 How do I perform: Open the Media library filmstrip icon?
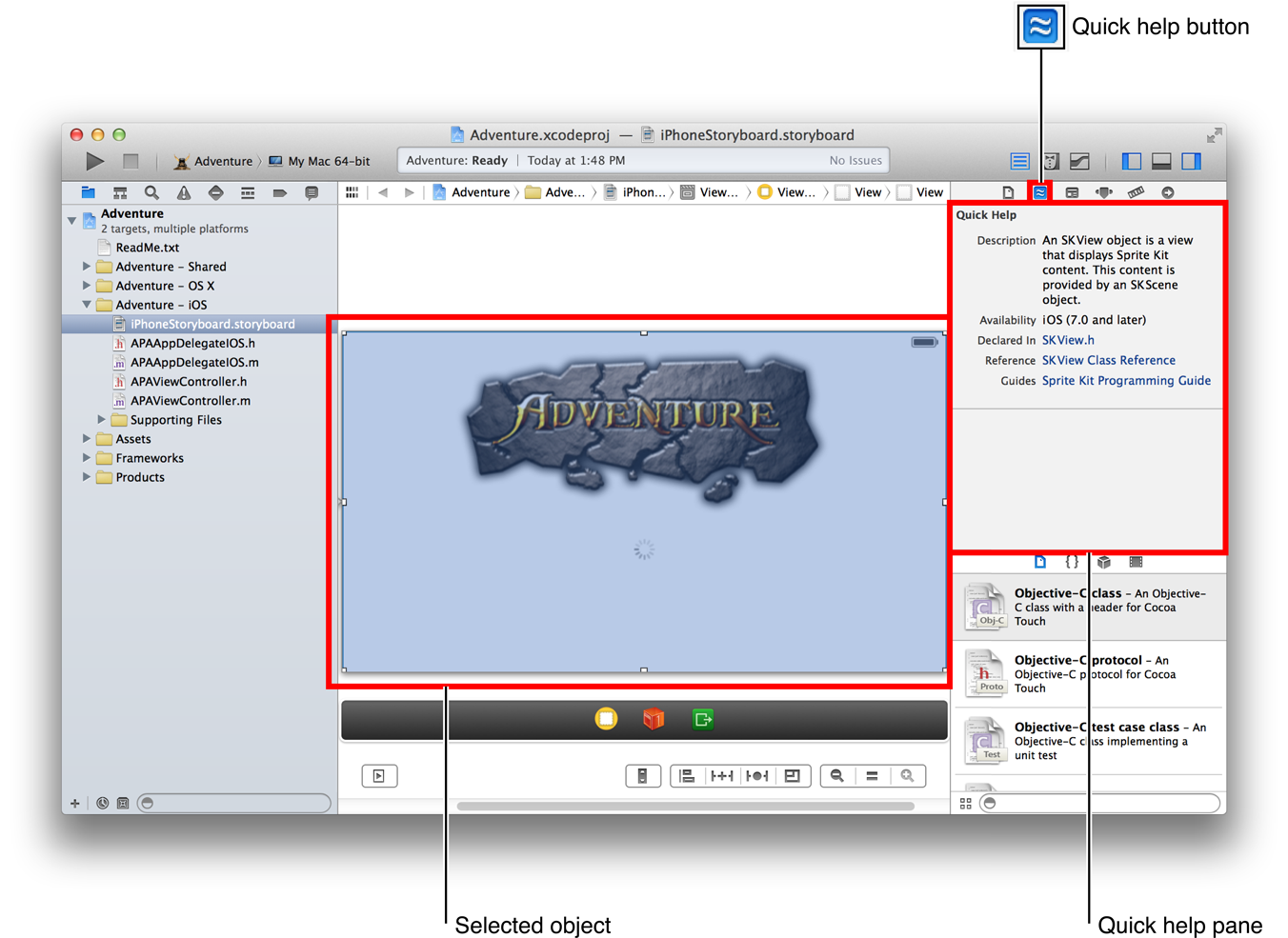1136,562
